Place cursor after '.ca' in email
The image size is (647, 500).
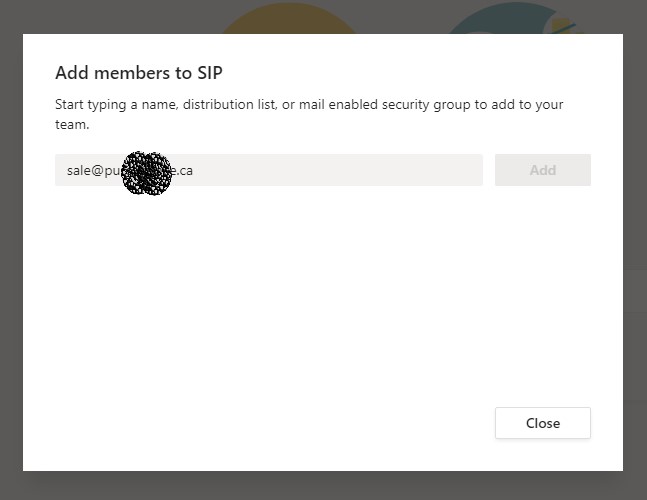coord(194,170)
